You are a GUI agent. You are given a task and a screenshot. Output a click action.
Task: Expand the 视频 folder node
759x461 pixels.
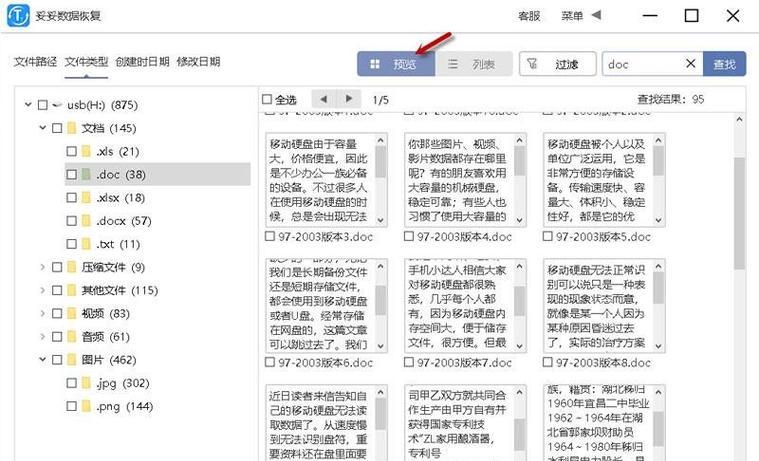point(43,314)
